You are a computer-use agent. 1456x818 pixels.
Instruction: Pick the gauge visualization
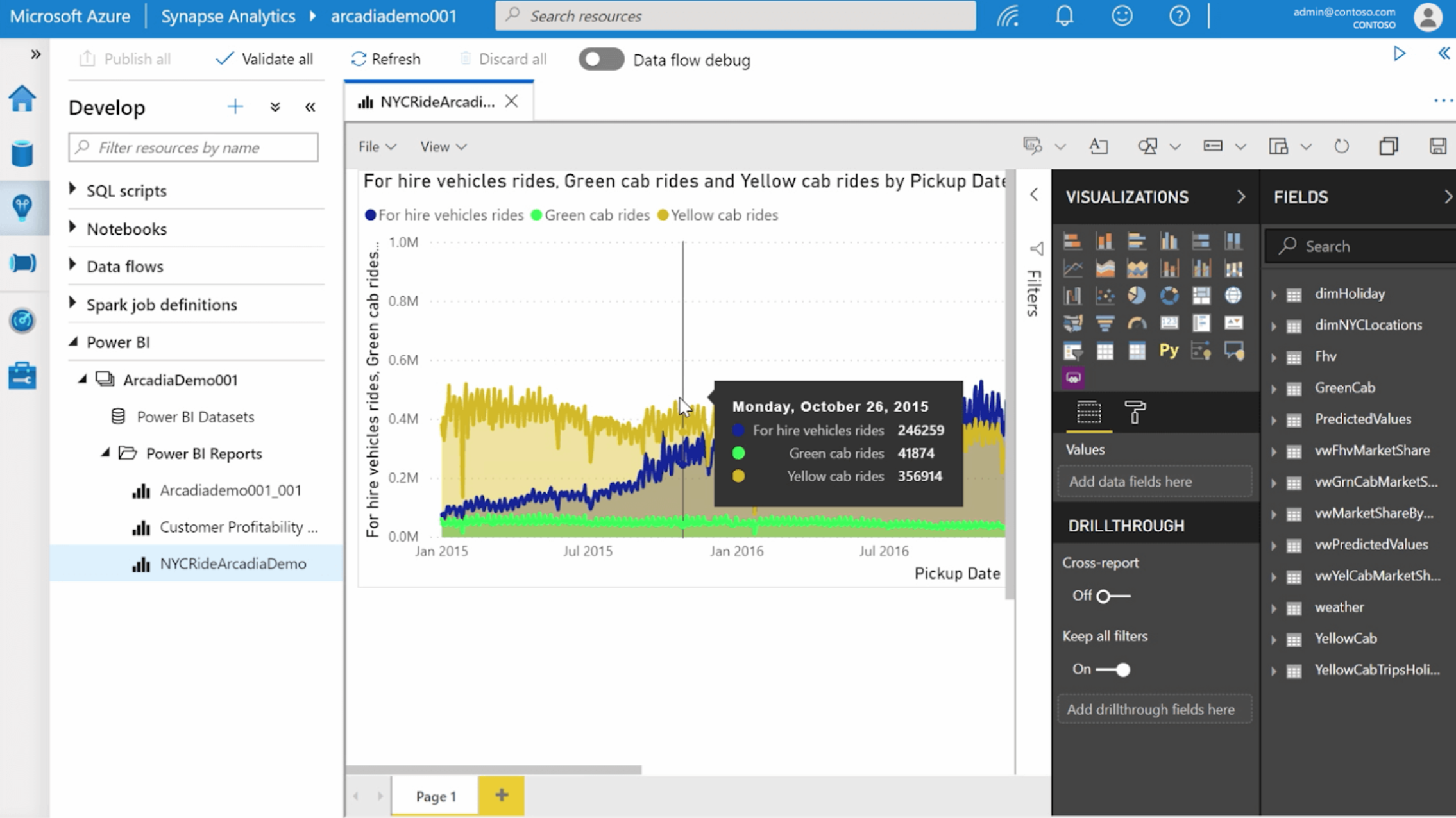click(1137, 323)
